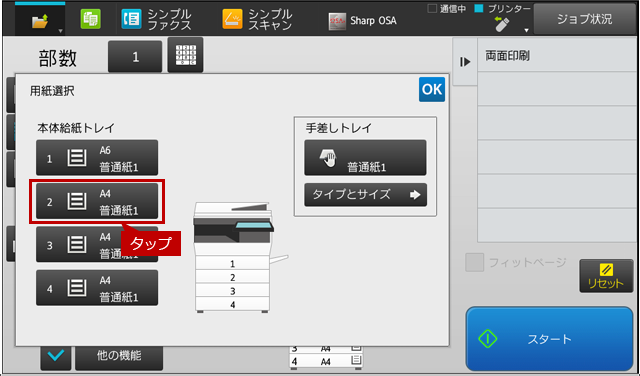640x376 pixels.
Task: Click the USB memory icon
Action: click(502, 24)
